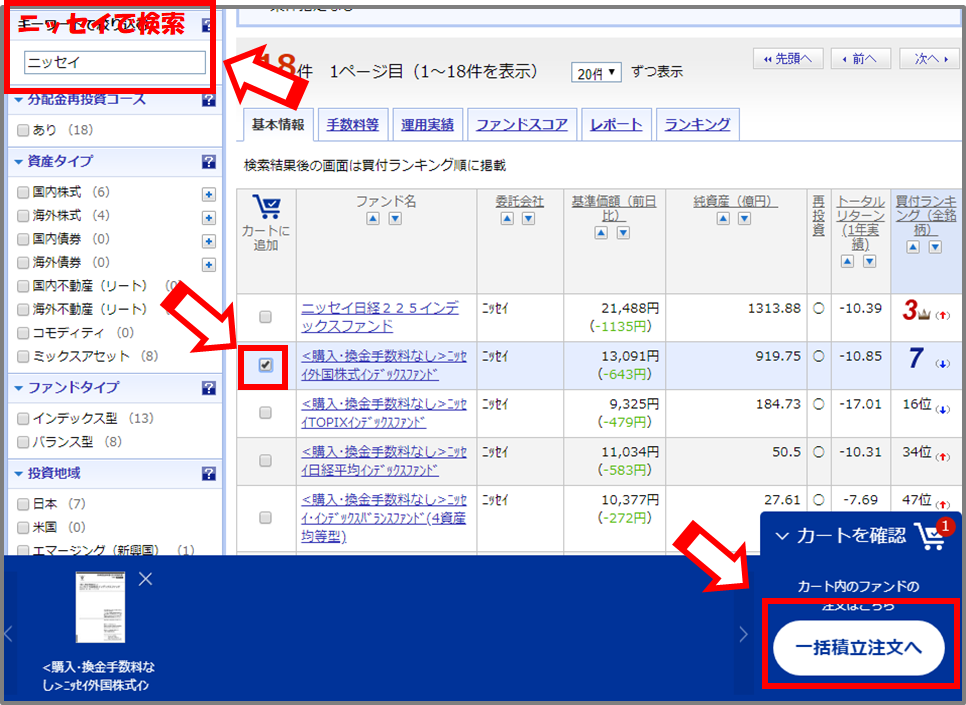The image size is (966, 705).
Task: Collapse the 投資地域 section header
Action: tap(47, 473)
